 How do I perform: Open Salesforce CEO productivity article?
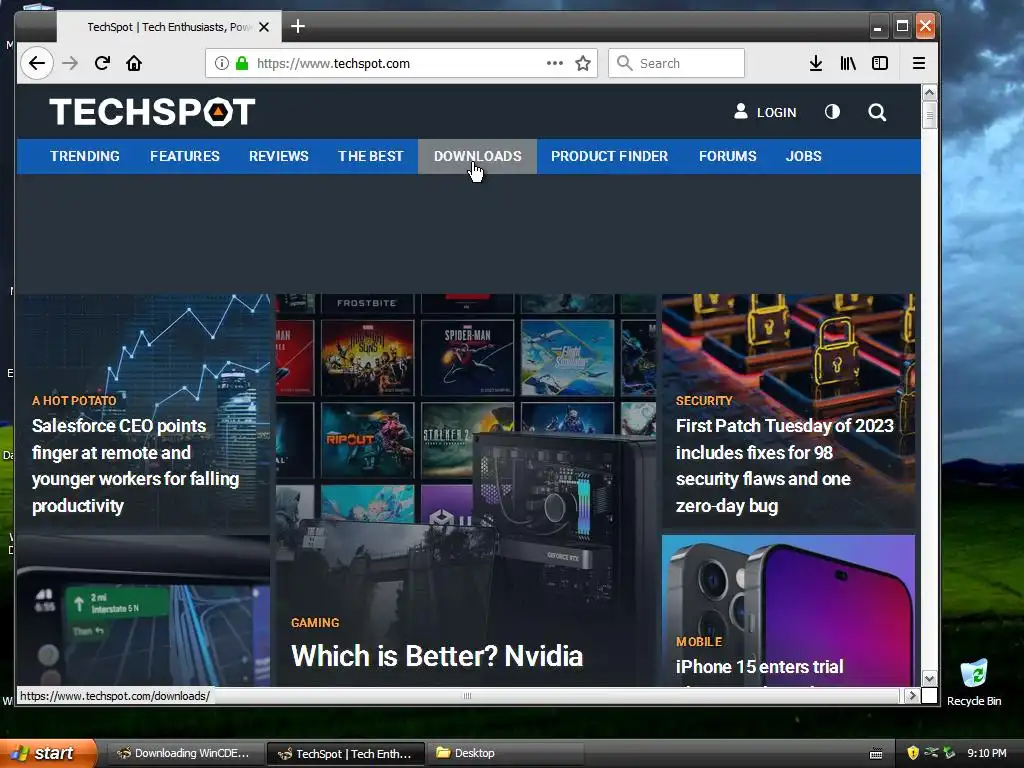(x=136, y=466)
